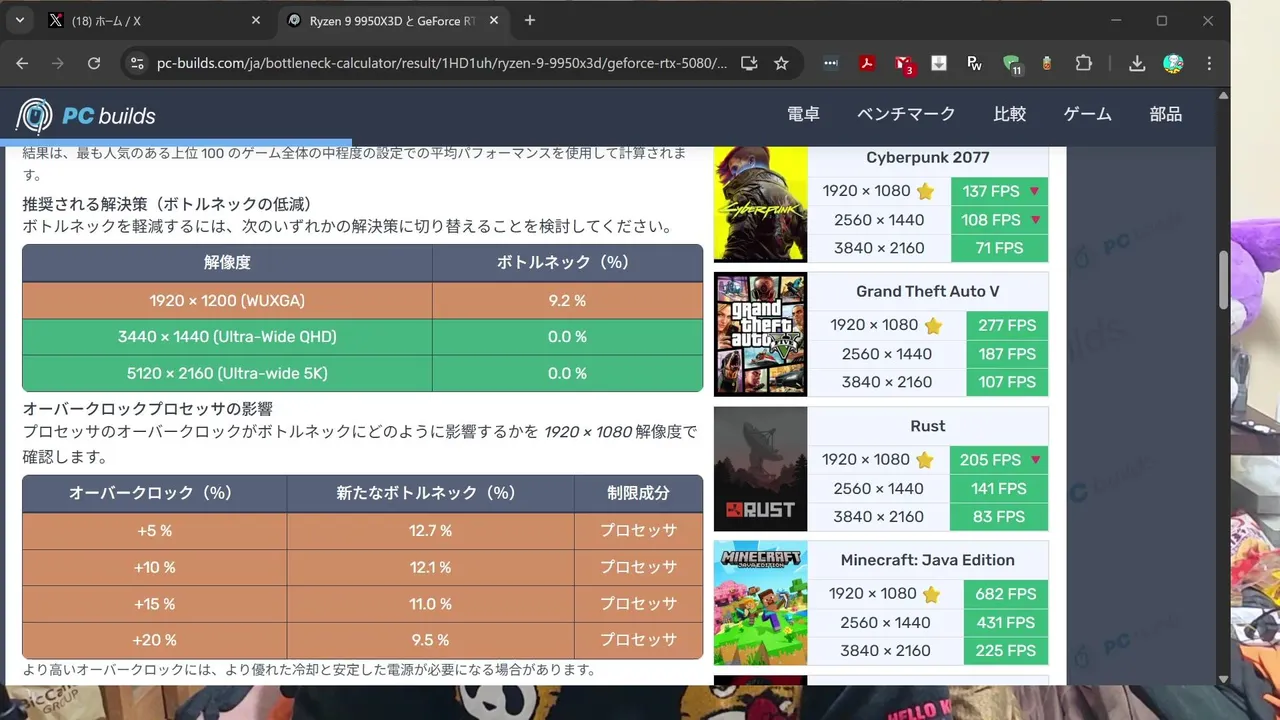Open Chrome downloads tray
Viewport: 1280px width, 720px height.
1137,63
